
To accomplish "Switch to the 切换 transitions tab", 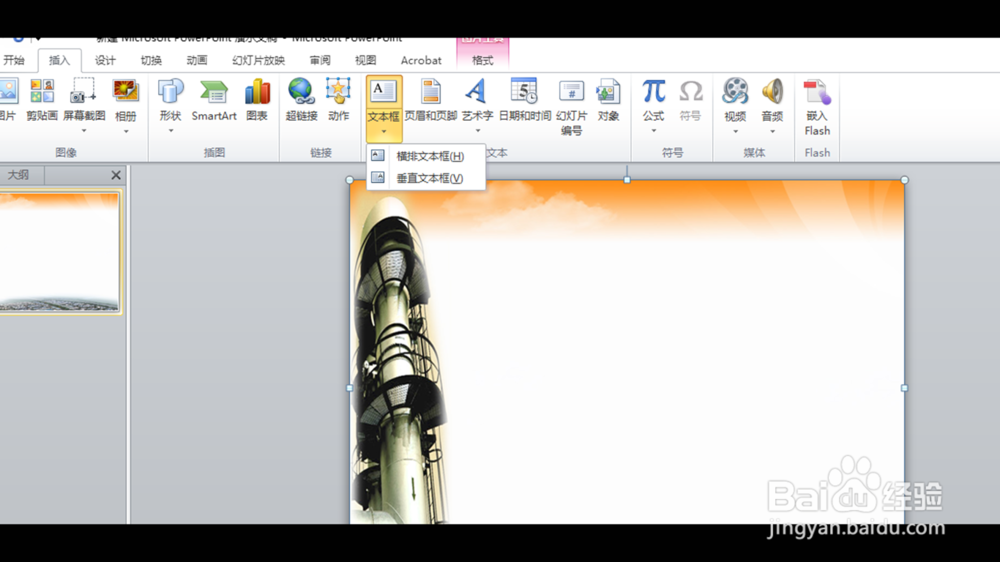I will (x=151, y=60).
